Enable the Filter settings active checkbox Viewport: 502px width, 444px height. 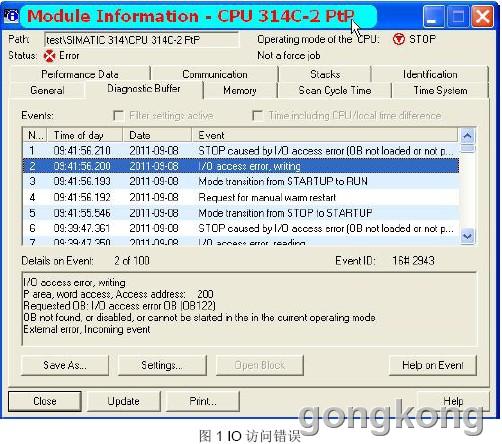[x=118, y=115]
